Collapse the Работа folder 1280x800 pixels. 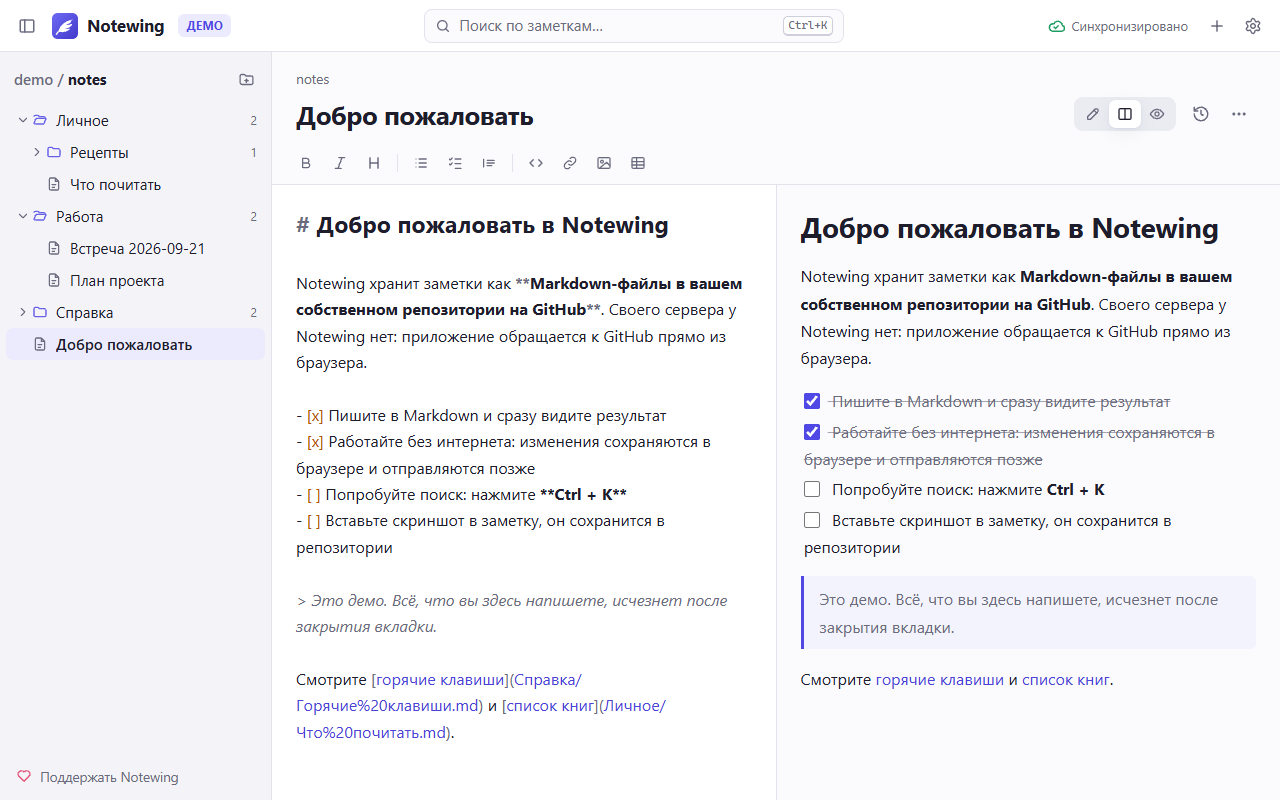tap(23, 217)
